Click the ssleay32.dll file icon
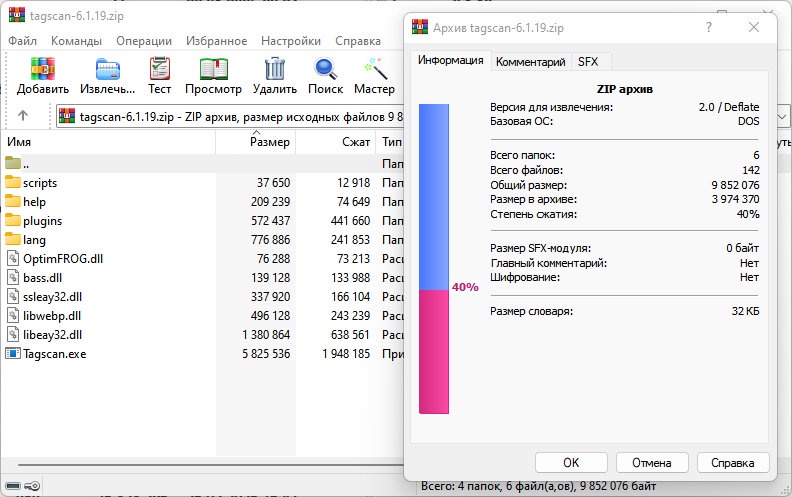The width and height of the screenshot is (792, 497). point(13,296)
